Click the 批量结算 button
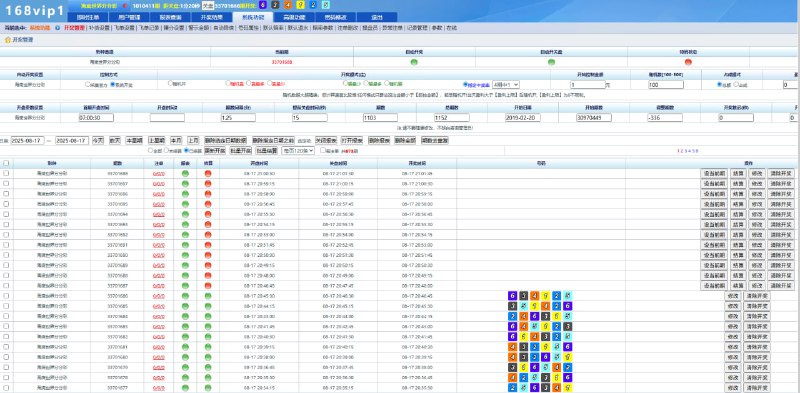 [x=266, y=151]
